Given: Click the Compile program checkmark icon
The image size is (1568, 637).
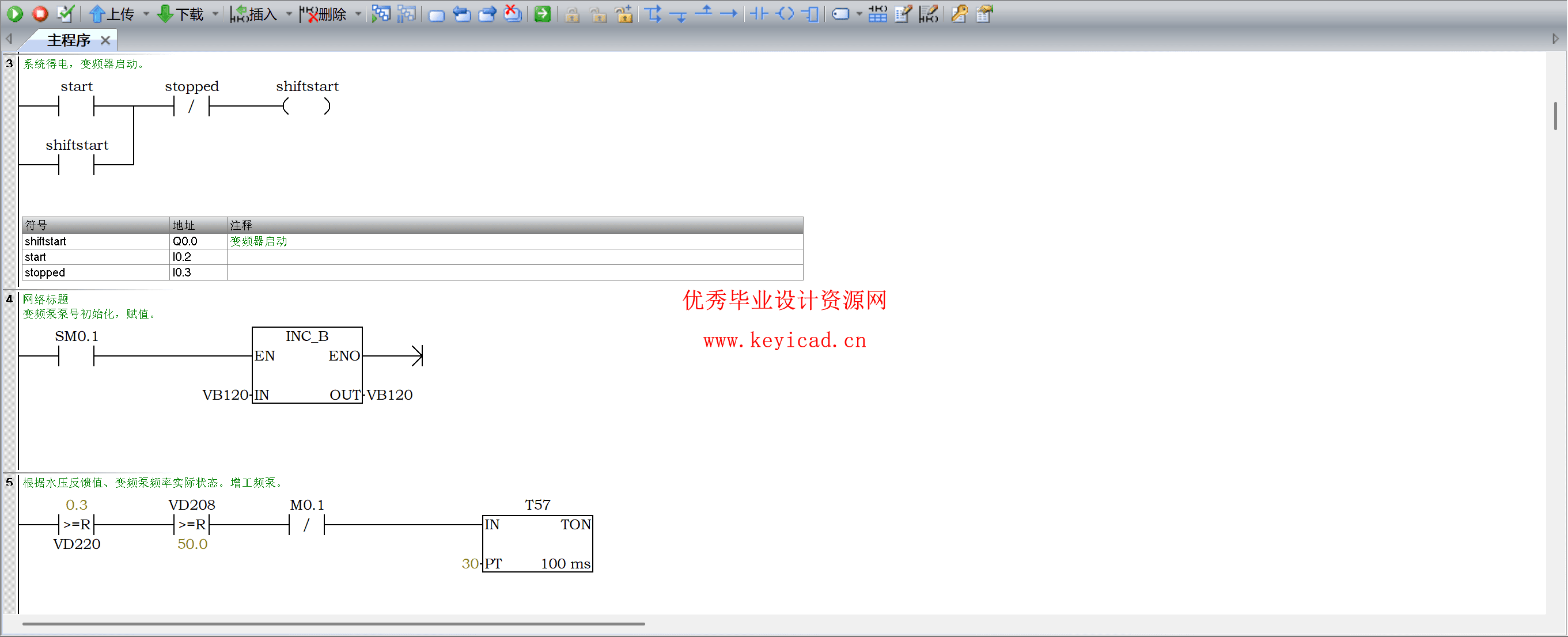Looking at the screenshot, I should click(x=65, y=13).
